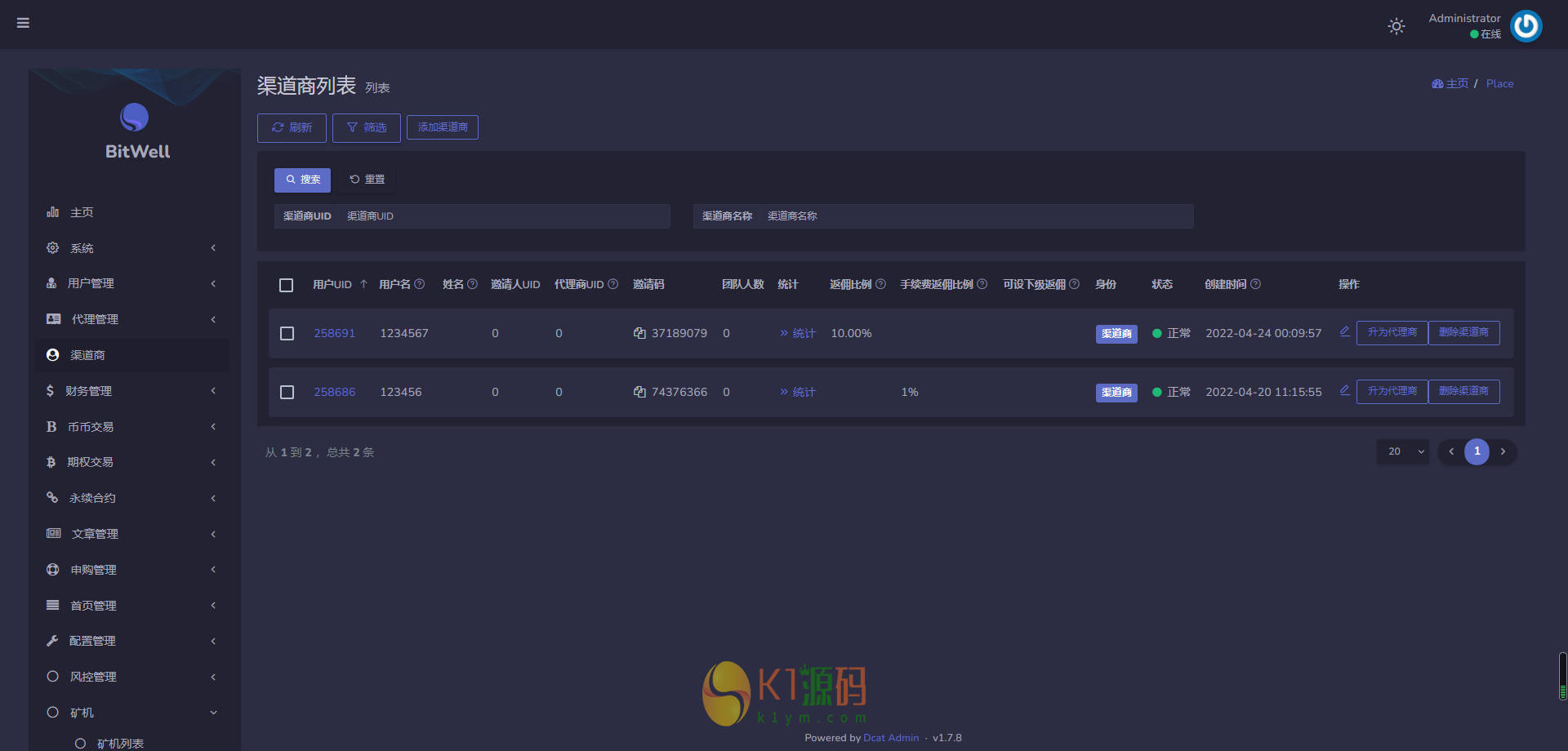Expand the 永续合约 sidebar menu
The height and width of the screenshot is (751, 1568).
click(x=132, y=498)
